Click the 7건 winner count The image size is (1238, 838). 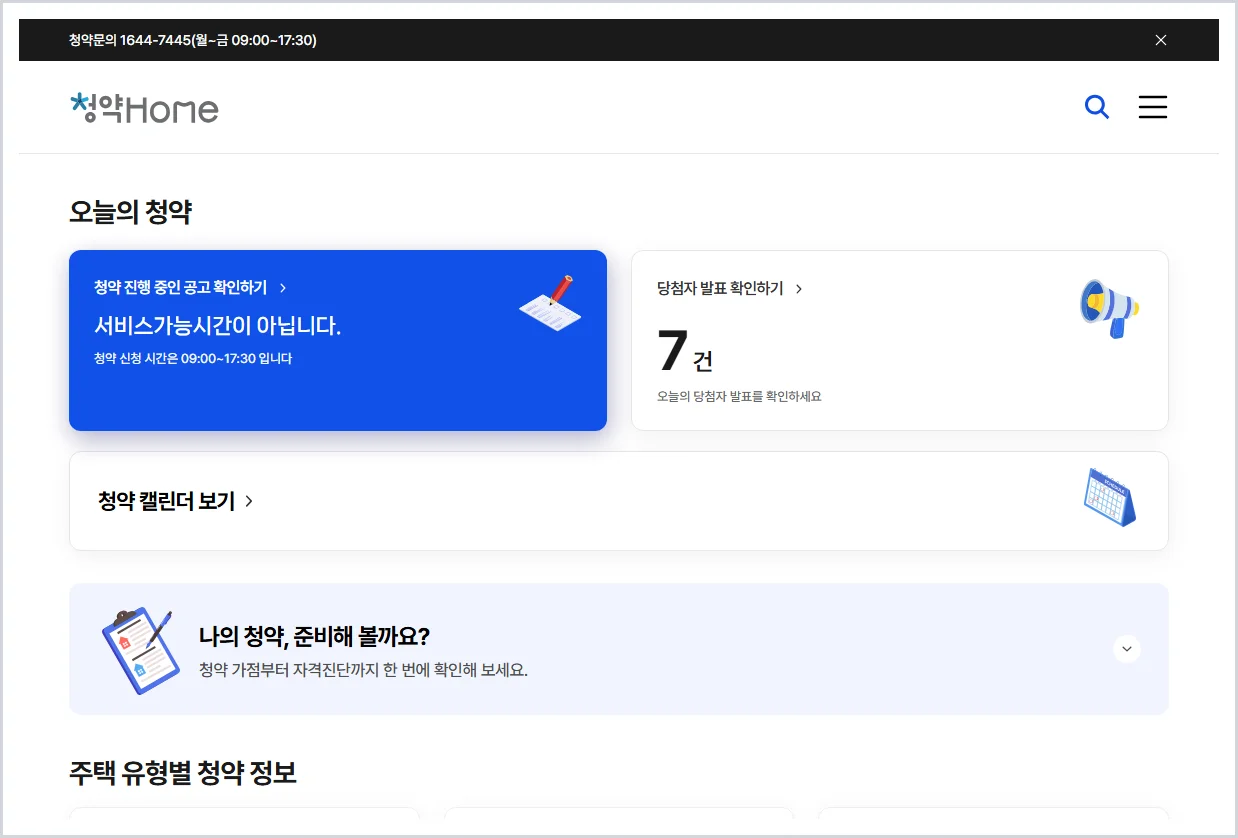tap(685, 352)
